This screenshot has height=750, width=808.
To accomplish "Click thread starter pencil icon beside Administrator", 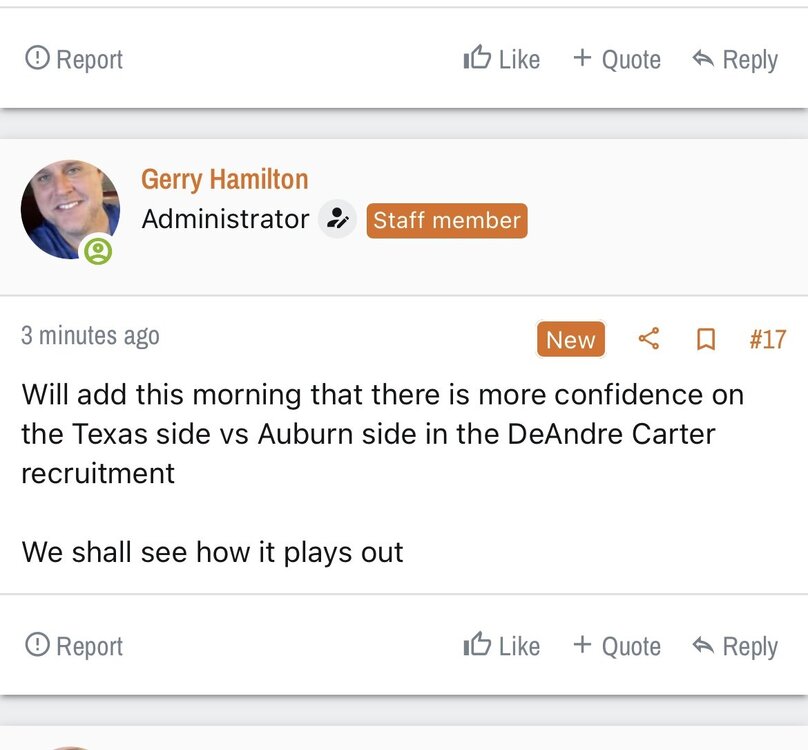I will click(337, 219).
